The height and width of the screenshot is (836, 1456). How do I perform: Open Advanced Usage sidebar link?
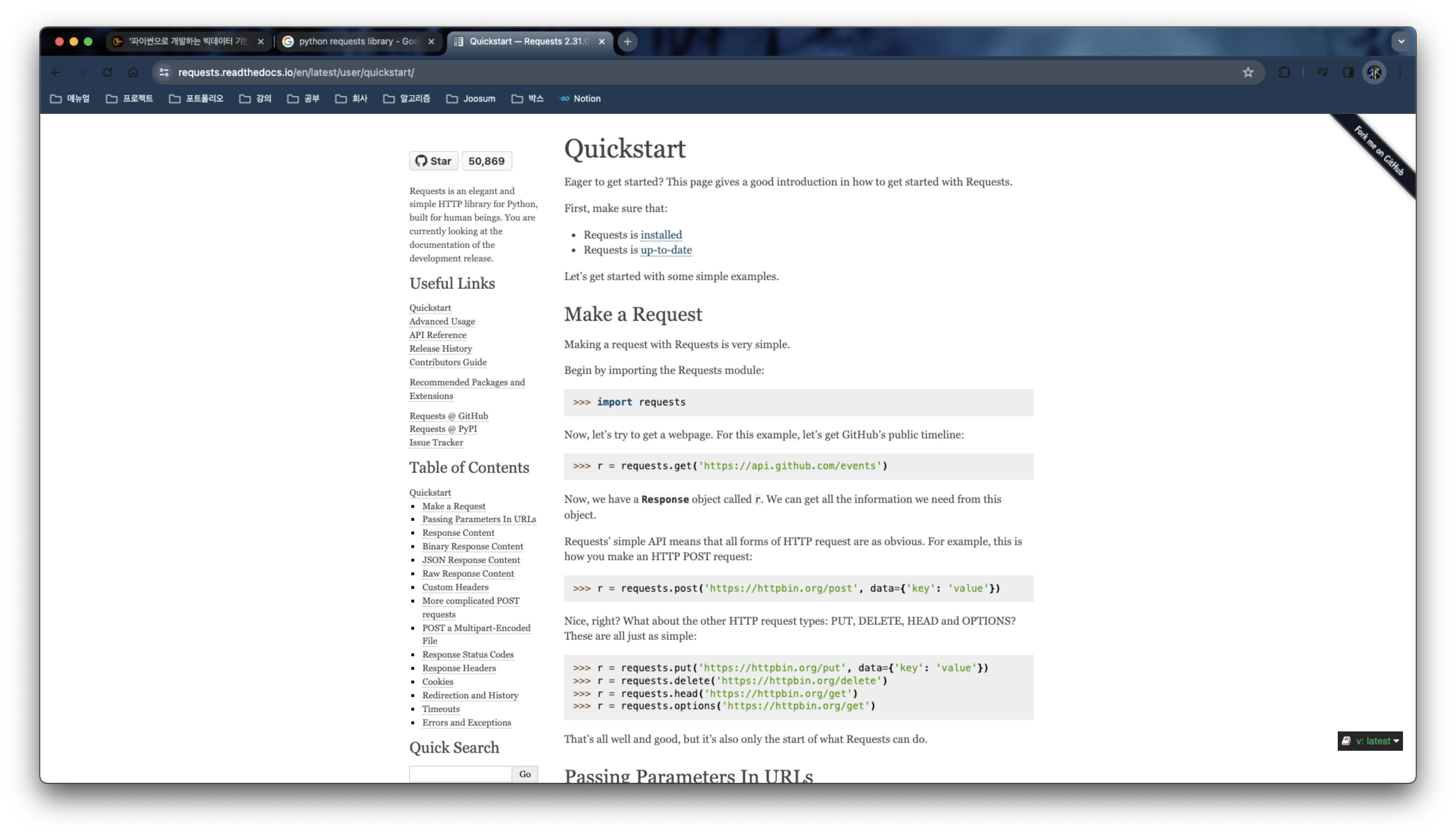pyautogui.click(x=441, y=322)
